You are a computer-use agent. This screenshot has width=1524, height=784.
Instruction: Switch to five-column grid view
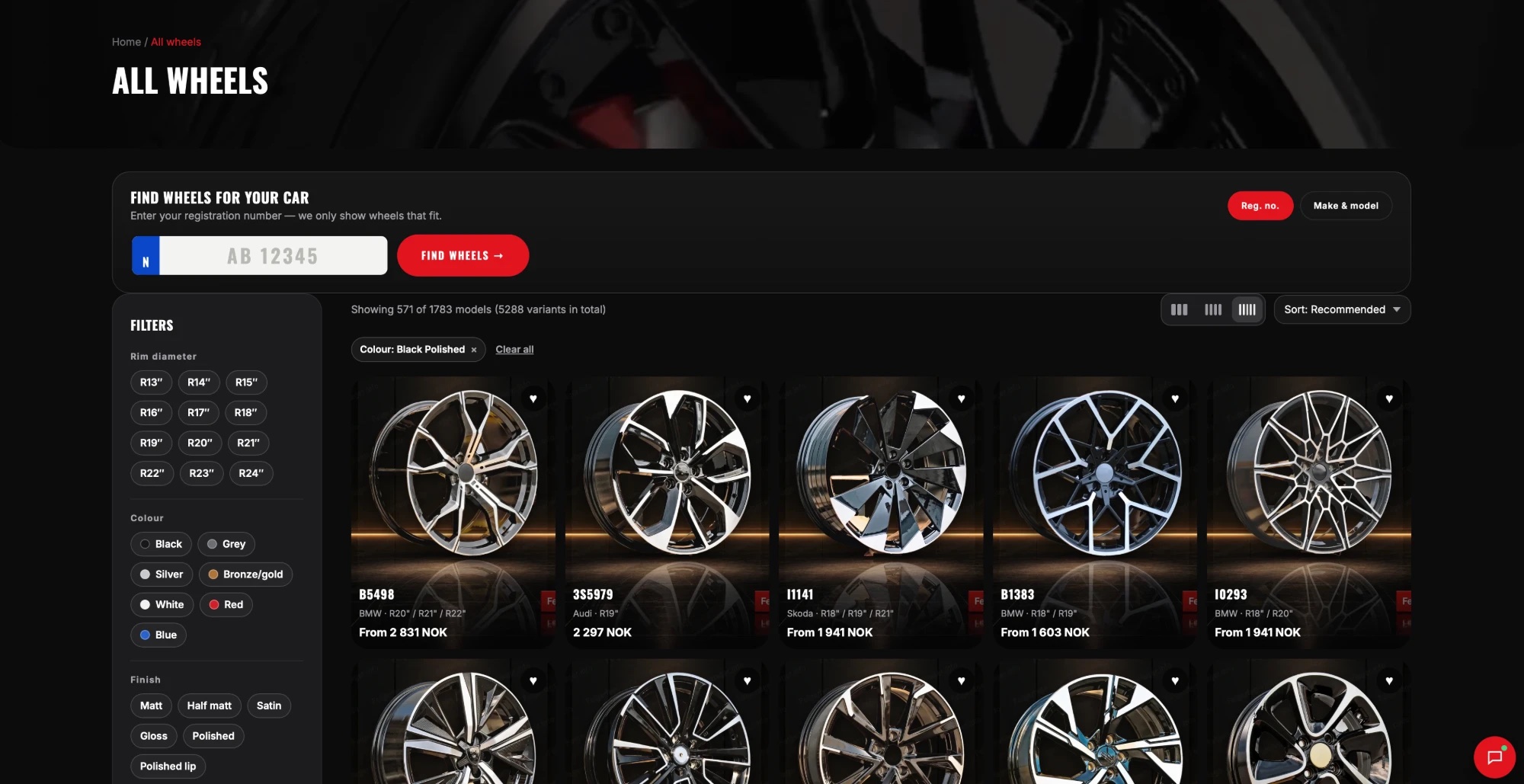1247,309
